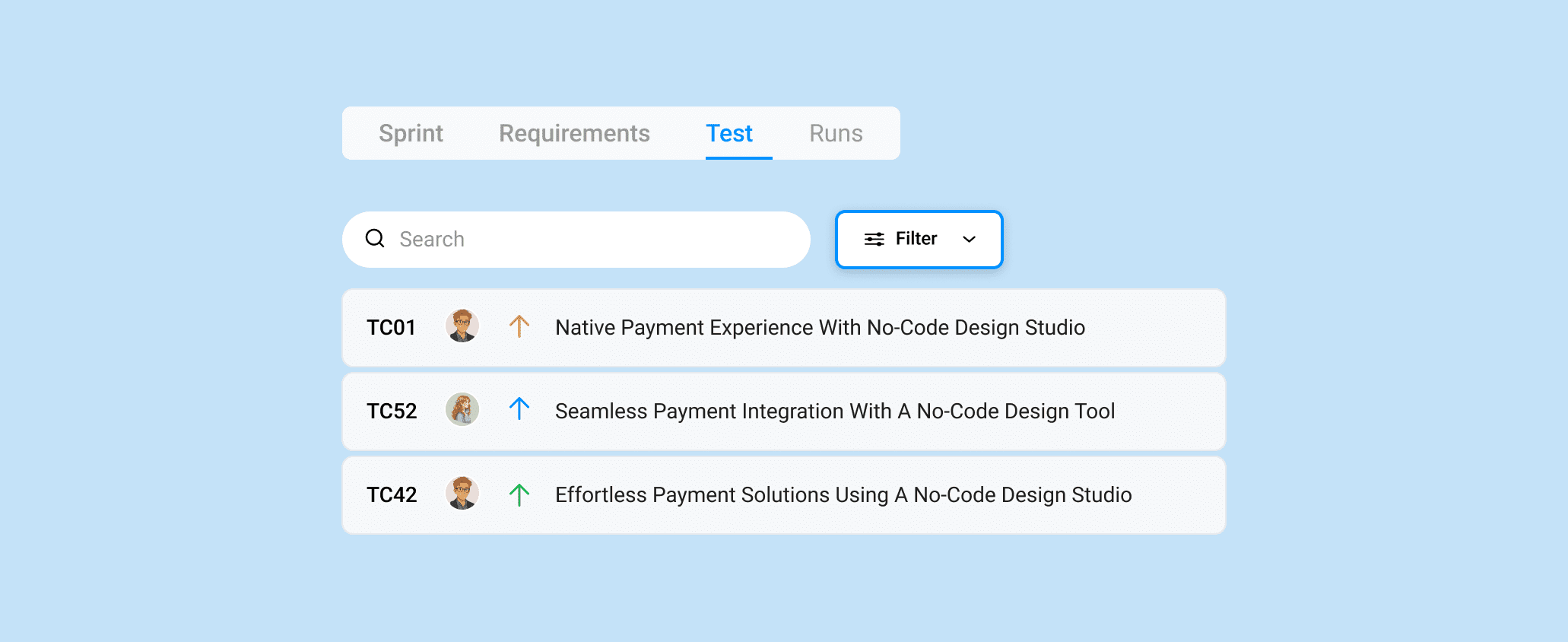
Task: Switch to the Sprint tab
Action: pyautogui.click(x=411, y=133)
